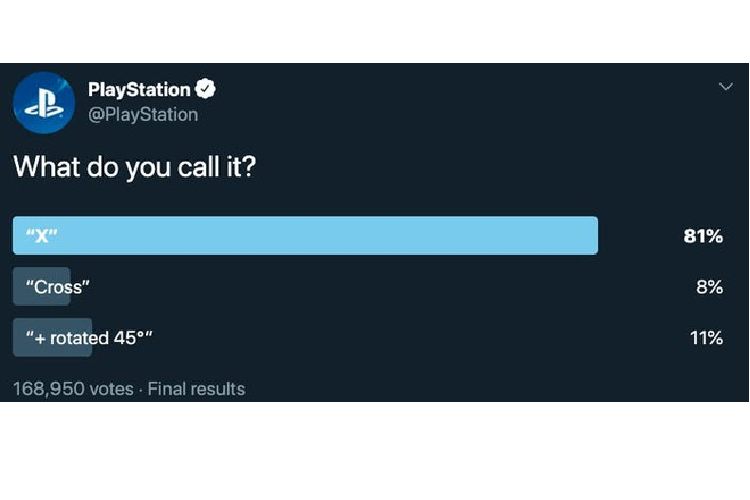Click the 11% result percentage
Image resolution: width=750 pixels, height=500 pixels.
click(706, 338)
